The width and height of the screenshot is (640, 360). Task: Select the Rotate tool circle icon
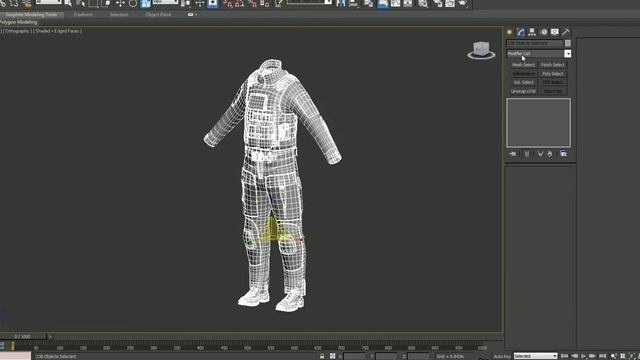[133, 3]
